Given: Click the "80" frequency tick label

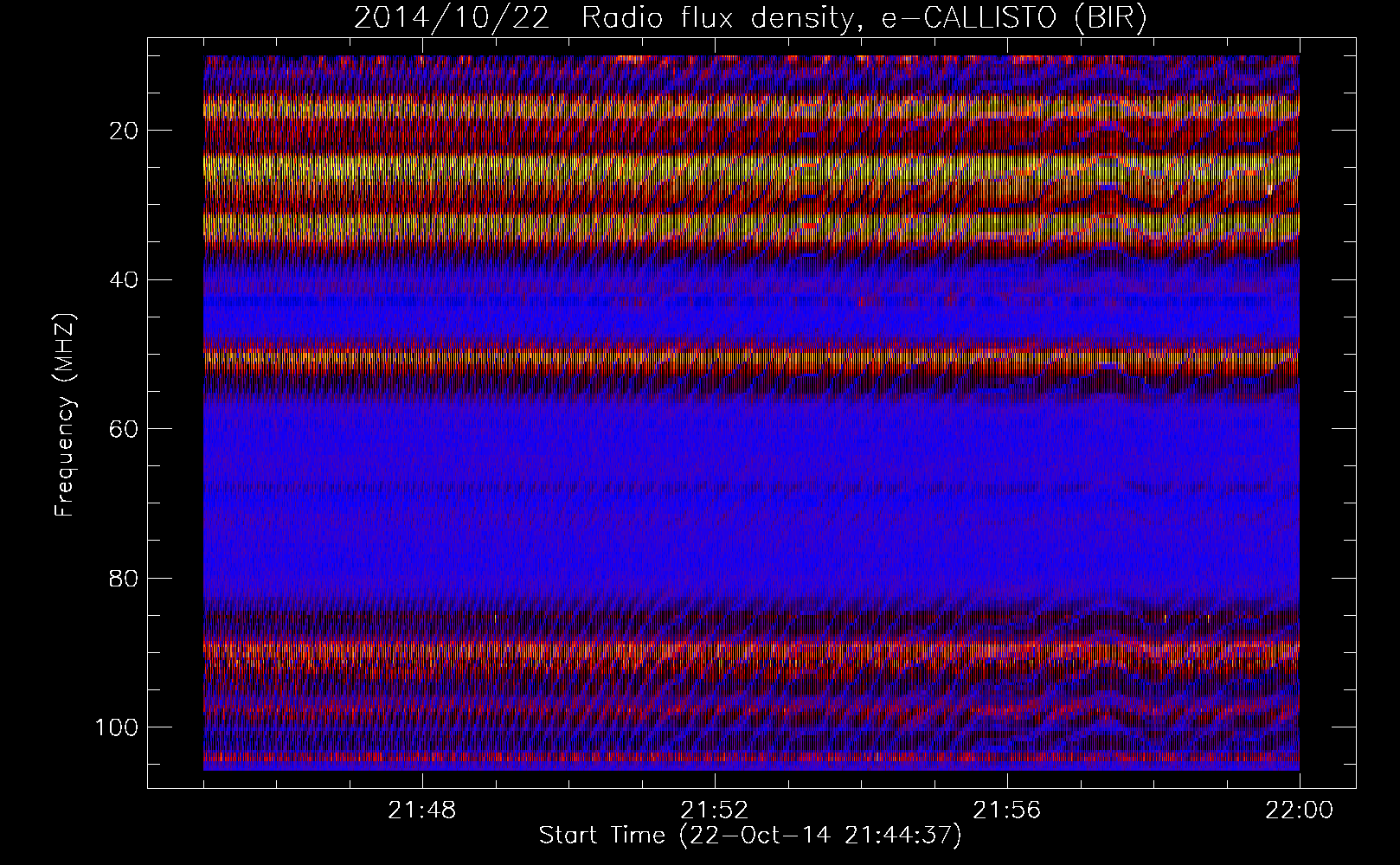Looking at the screenshot, I should (125, 578).
